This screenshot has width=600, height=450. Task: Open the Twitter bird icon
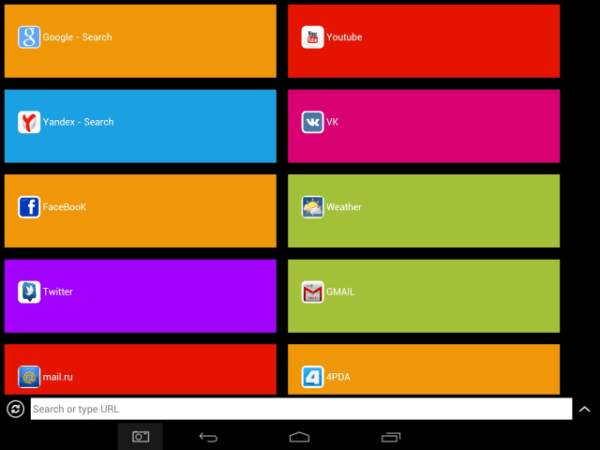point(29,292)
